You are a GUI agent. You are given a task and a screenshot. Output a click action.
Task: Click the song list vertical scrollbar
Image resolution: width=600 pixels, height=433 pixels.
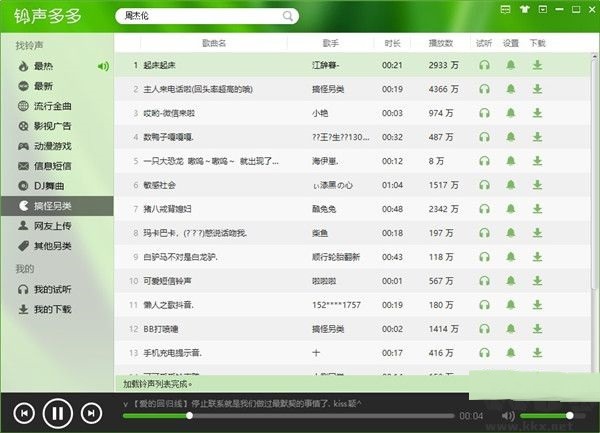[594, 172]
